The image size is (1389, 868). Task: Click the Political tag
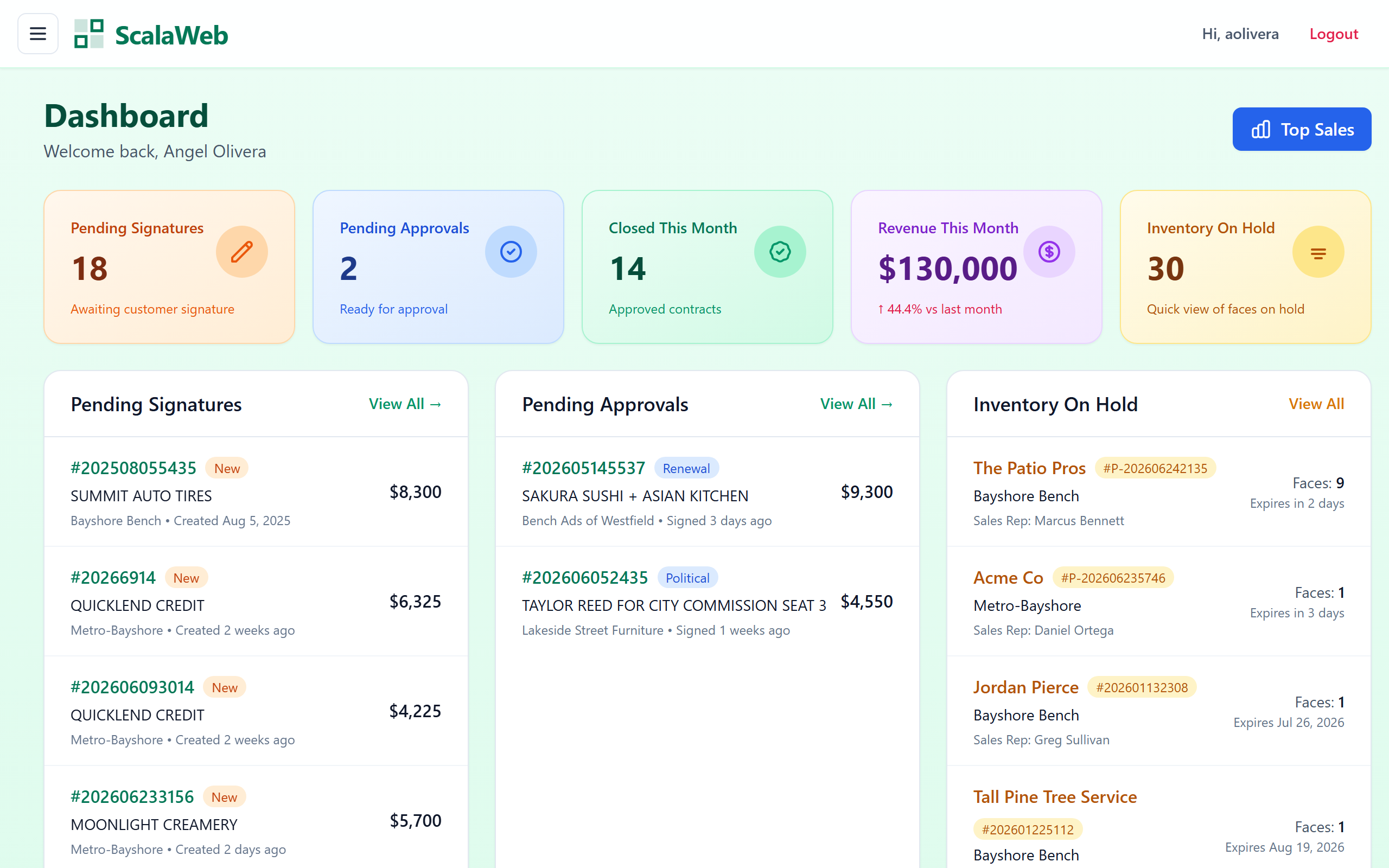pos(687,578)
